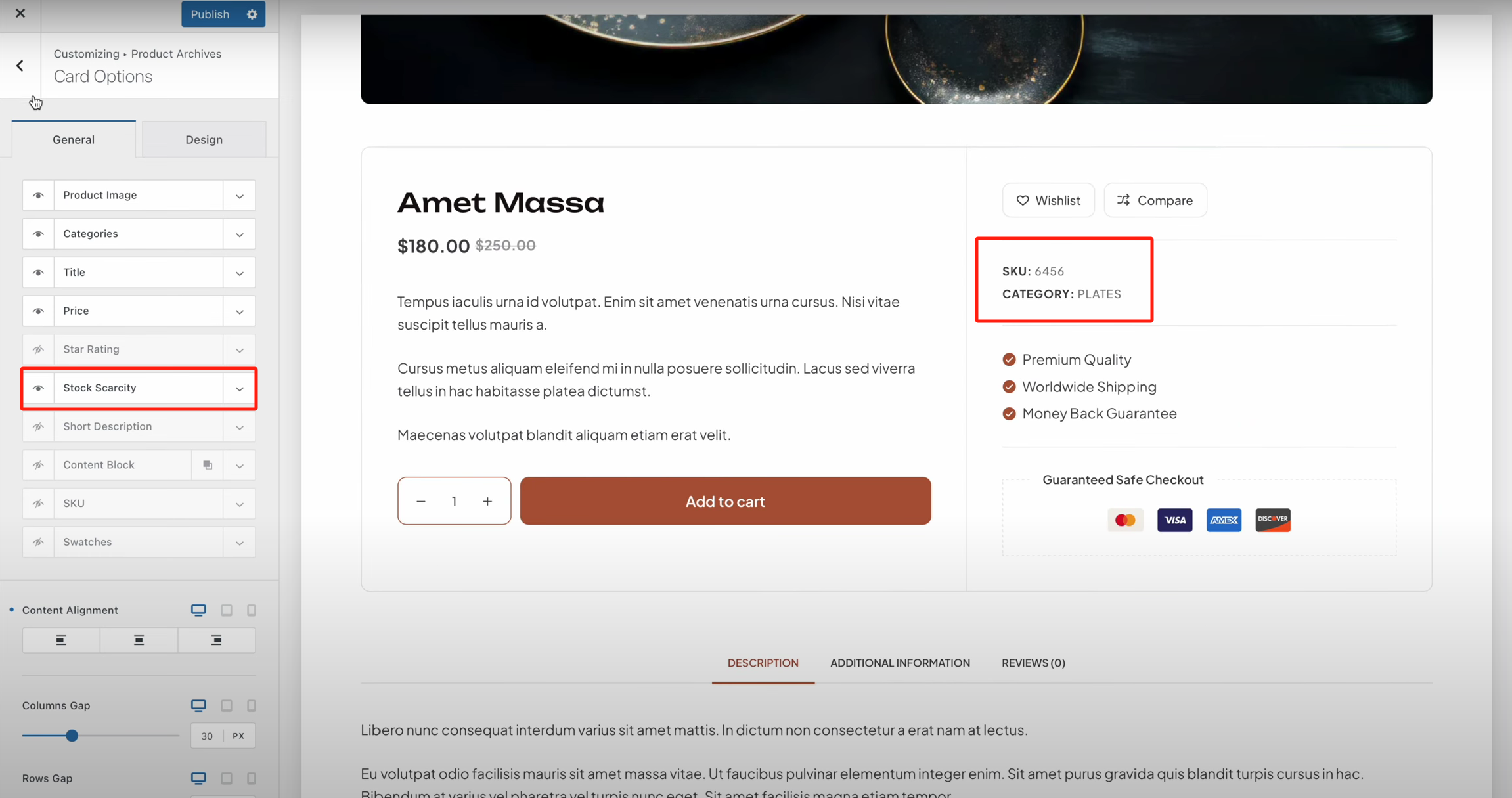Close the Customizer with the X icon

(20, 13)
